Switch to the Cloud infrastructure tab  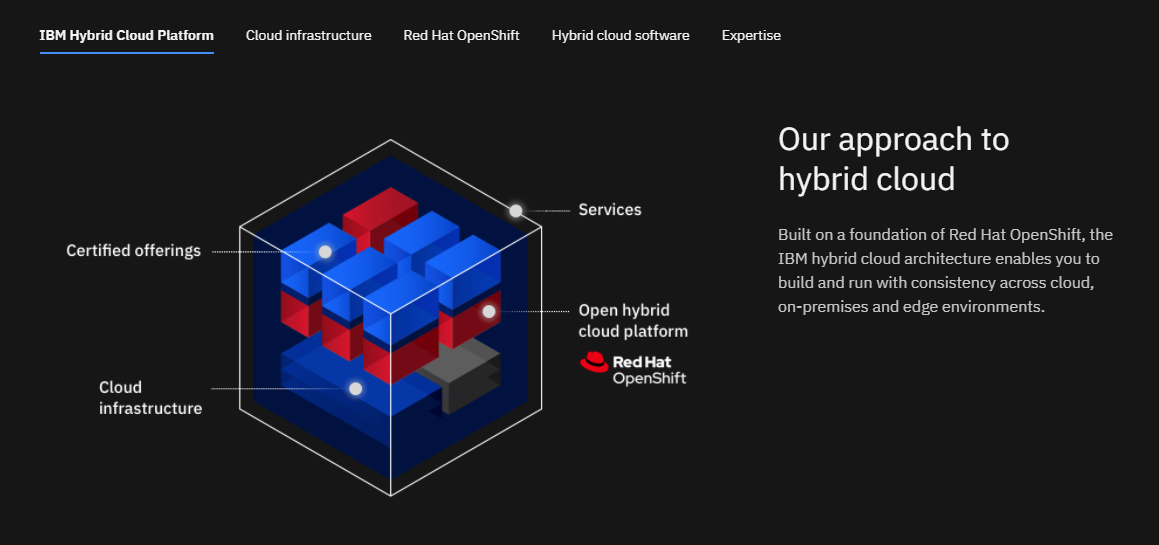click(x=308, y=35)
